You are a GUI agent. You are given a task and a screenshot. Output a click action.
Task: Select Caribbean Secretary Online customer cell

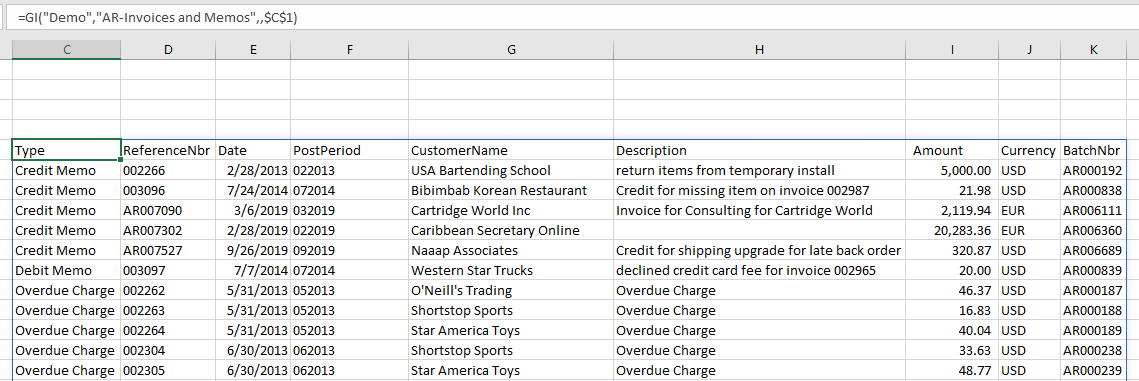click(x=511, y=231)
